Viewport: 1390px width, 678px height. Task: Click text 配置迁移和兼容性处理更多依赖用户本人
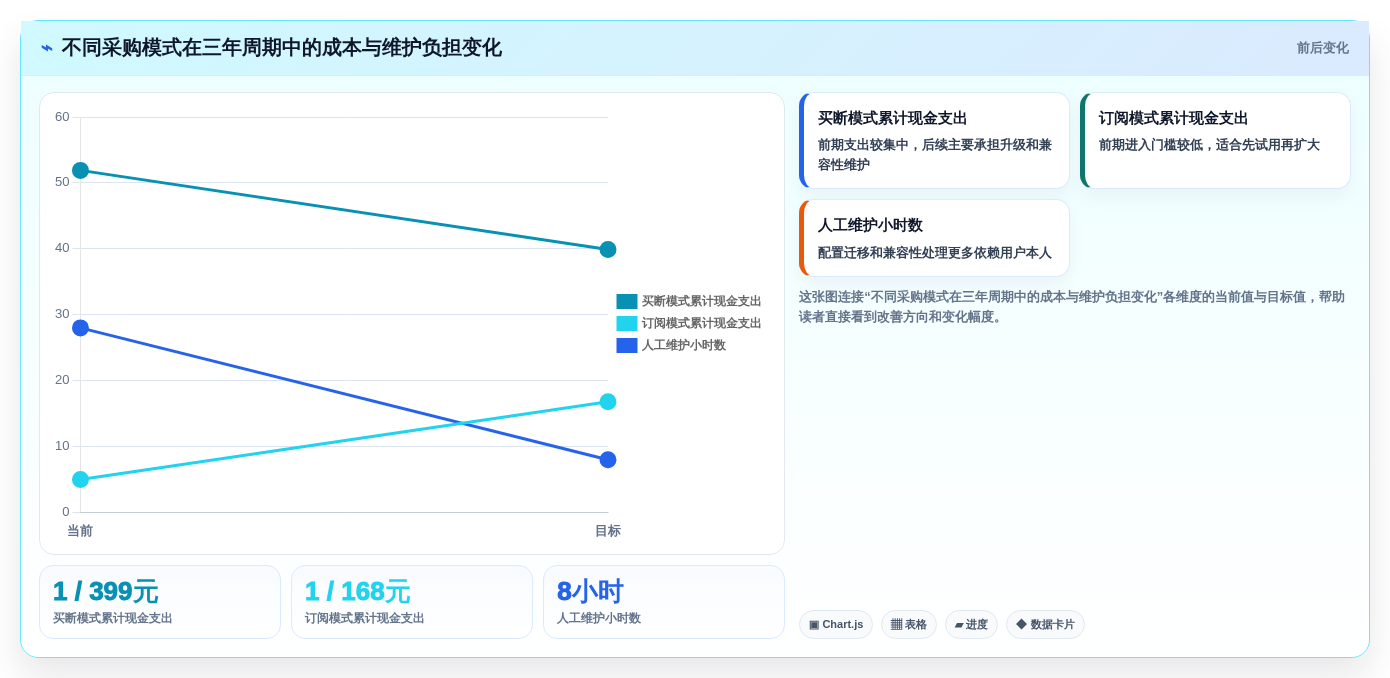[935, 253]
